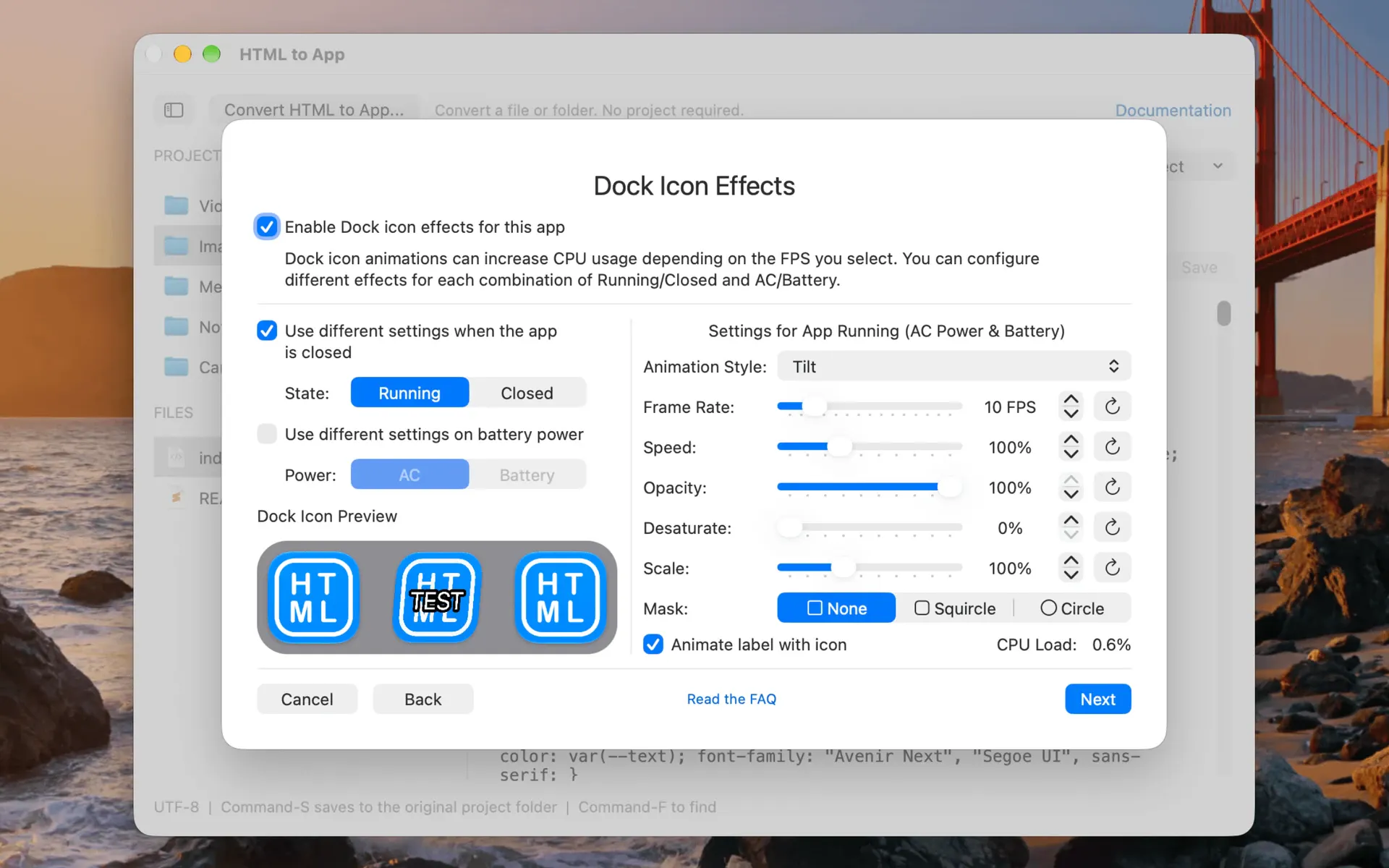Reset the Frame Rate to default
The image size is (1389, 868).
click(1112, 407)
